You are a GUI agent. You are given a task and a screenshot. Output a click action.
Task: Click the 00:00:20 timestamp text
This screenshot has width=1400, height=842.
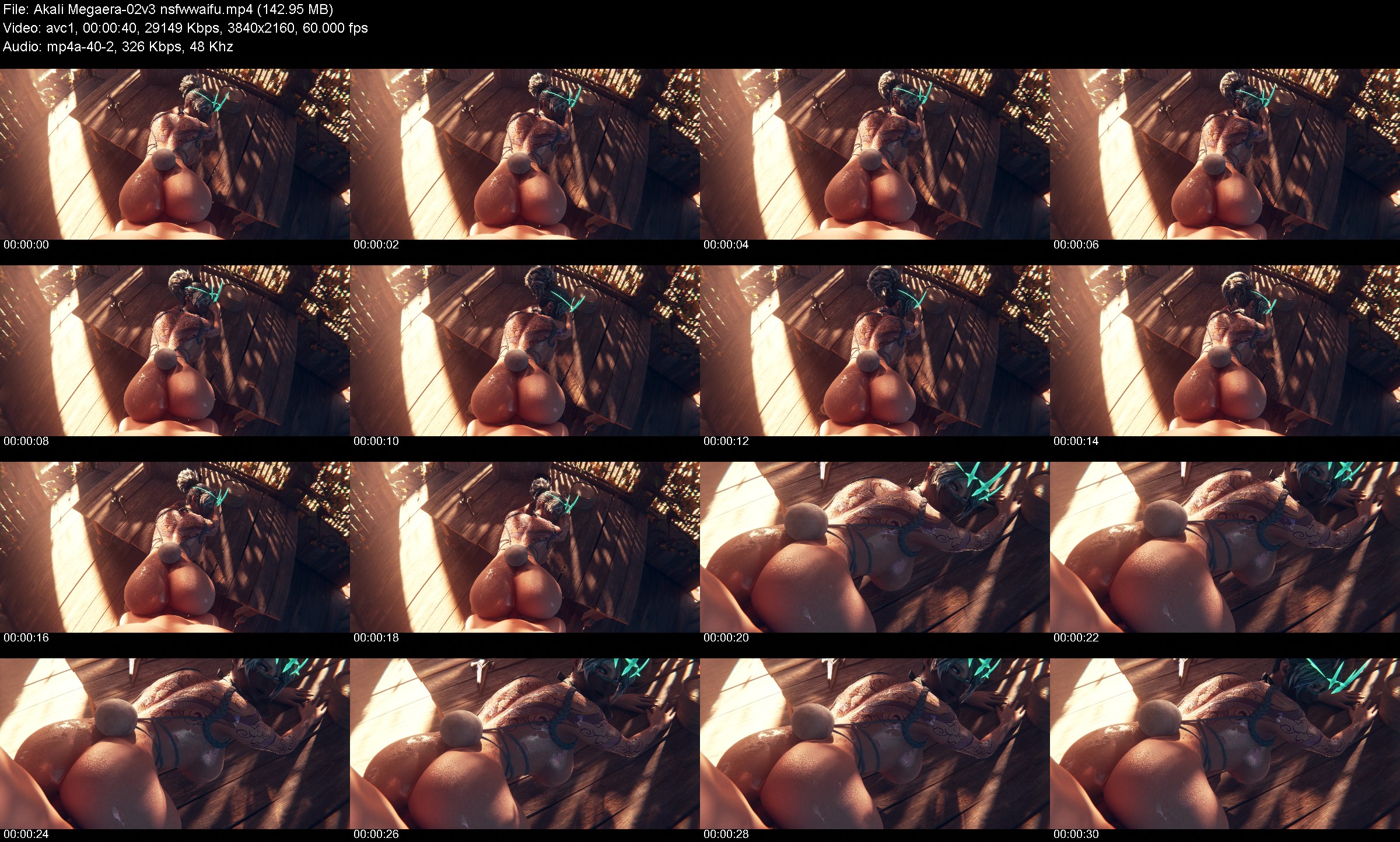[726, 638]
